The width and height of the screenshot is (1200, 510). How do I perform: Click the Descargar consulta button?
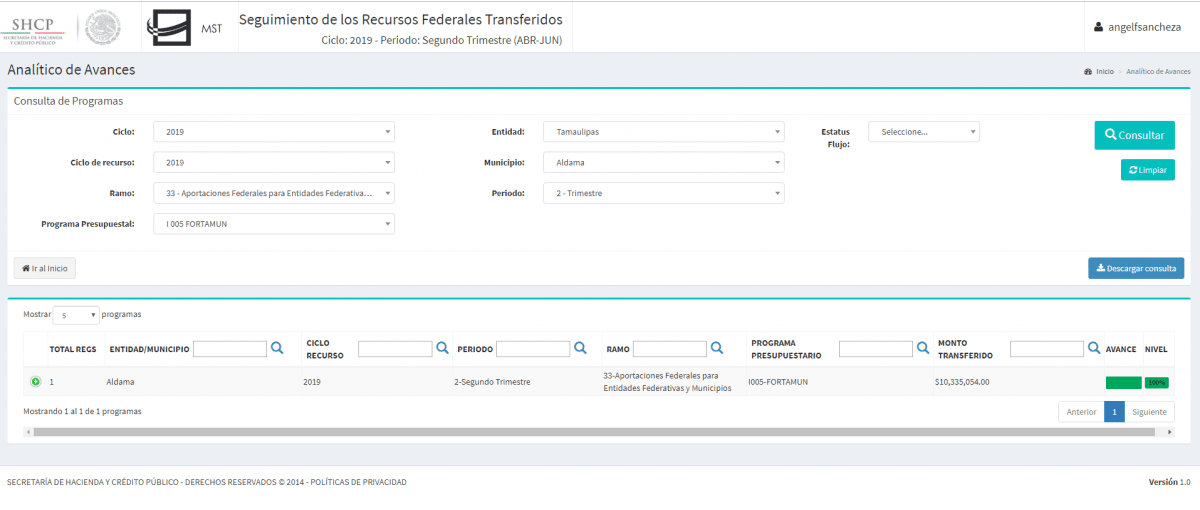coord(1136,268)
